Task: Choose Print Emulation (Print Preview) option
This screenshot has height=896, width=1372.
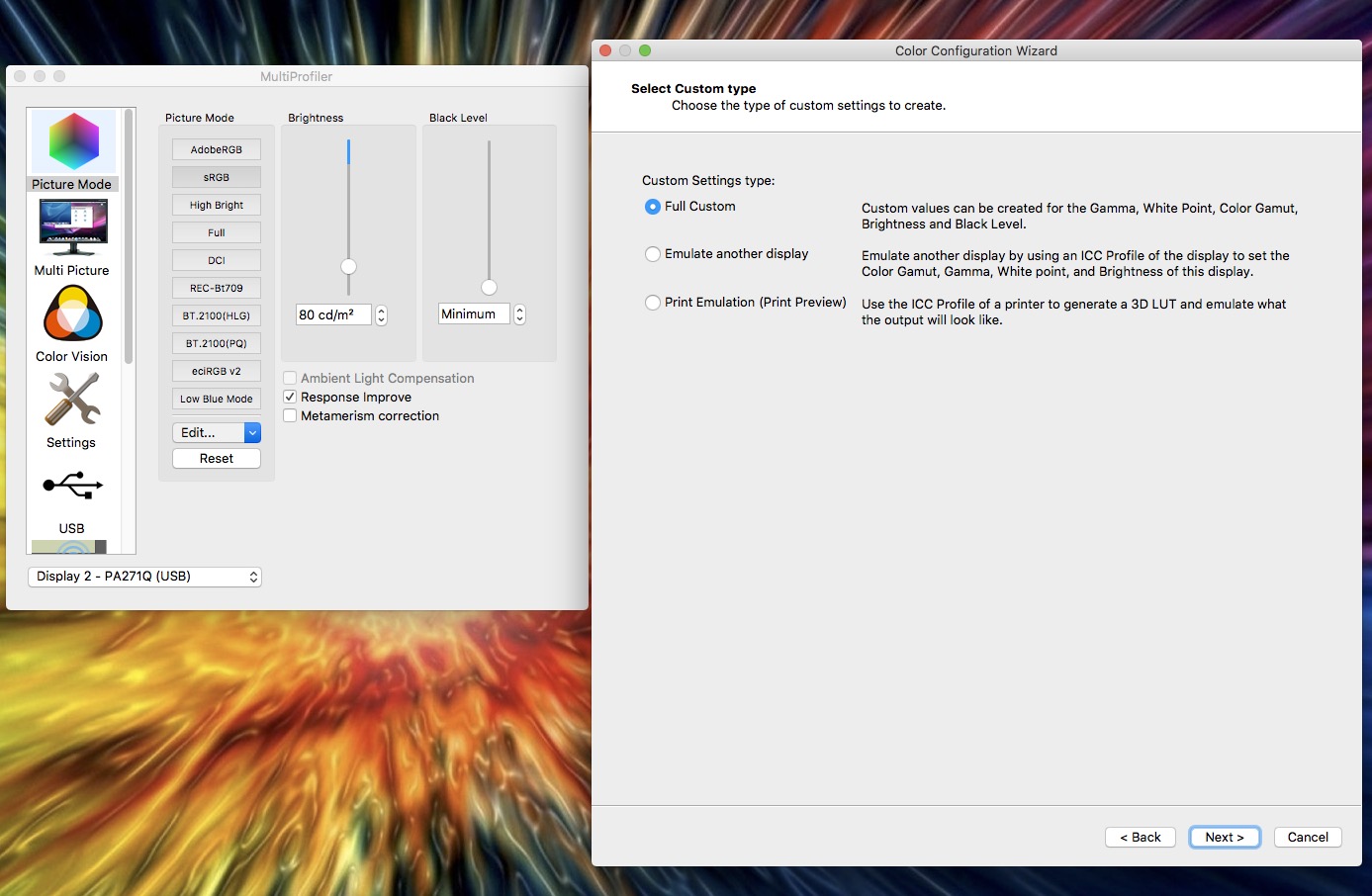Action: pos(653,303)
